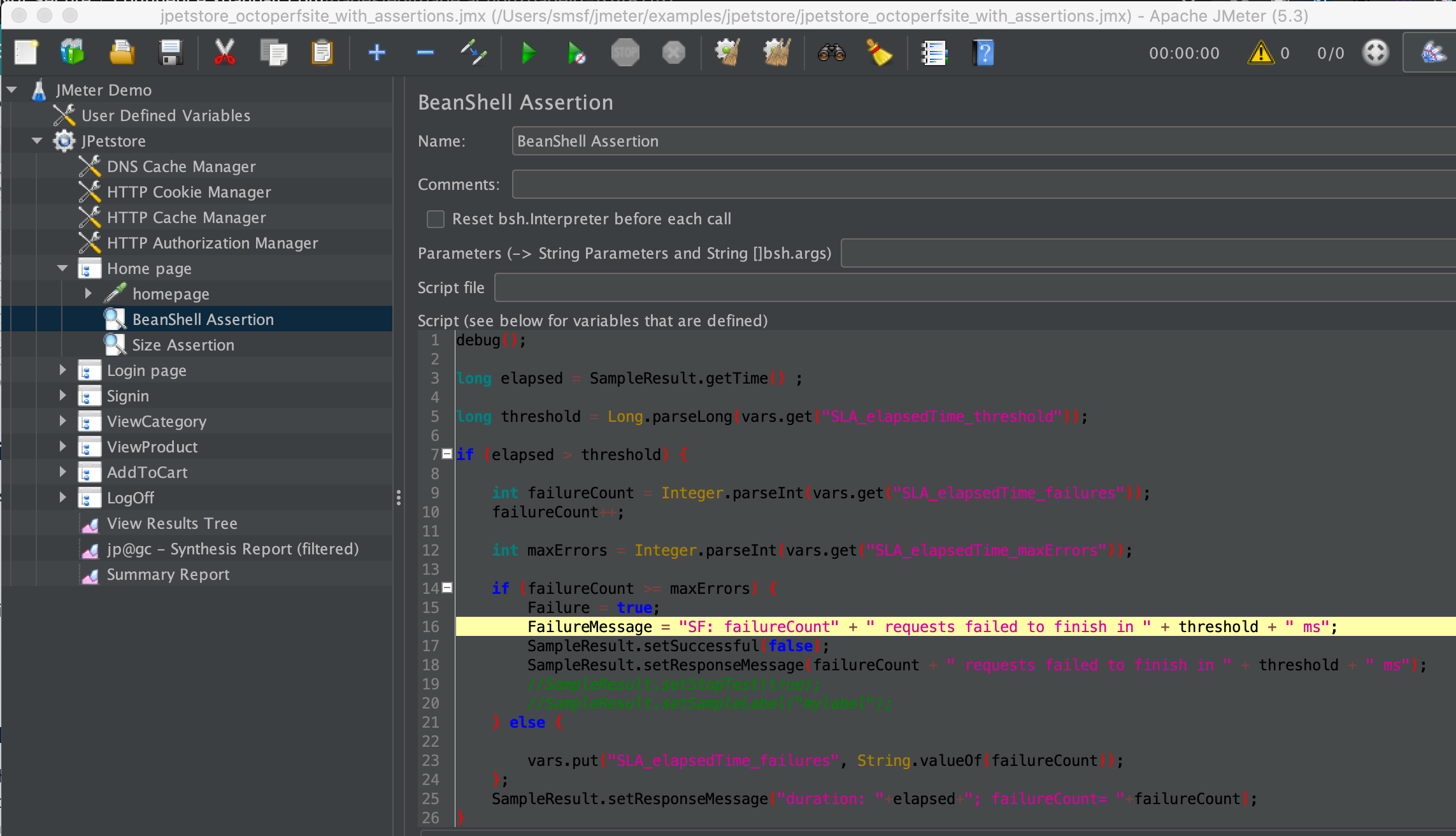The height and width of the screenshot is (836, 1456).
Task: Copy the selected element
Action: point(273,52)
